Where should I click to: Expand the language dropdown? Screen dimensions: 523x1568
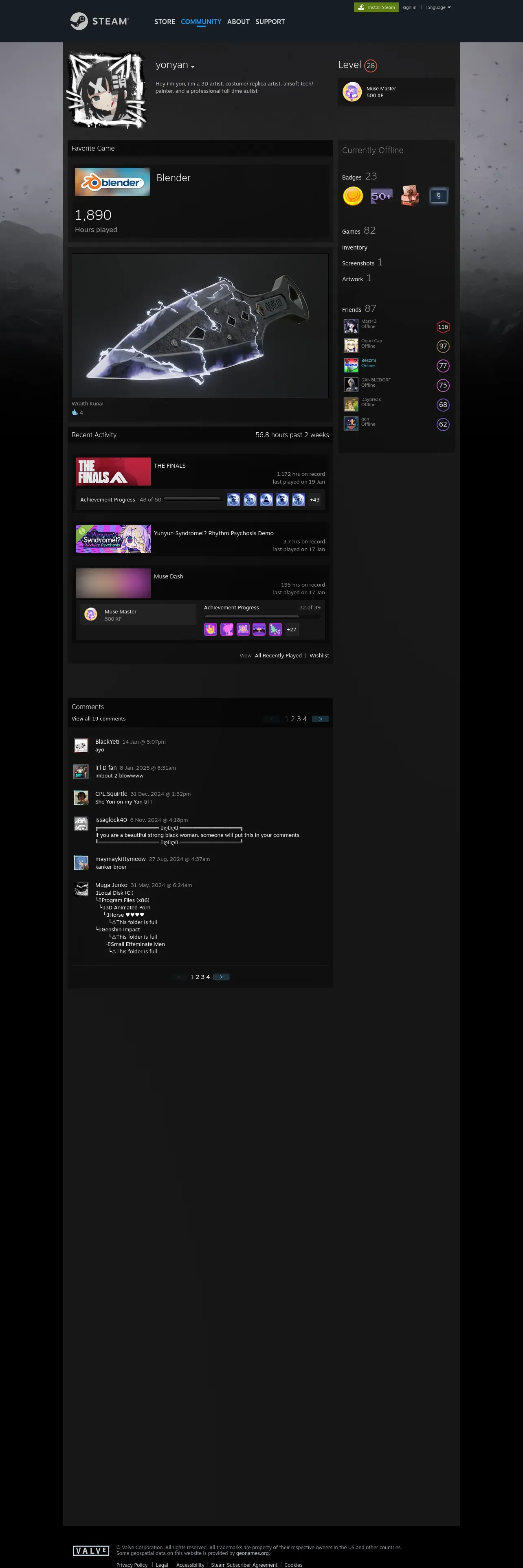tap(438, 7)
